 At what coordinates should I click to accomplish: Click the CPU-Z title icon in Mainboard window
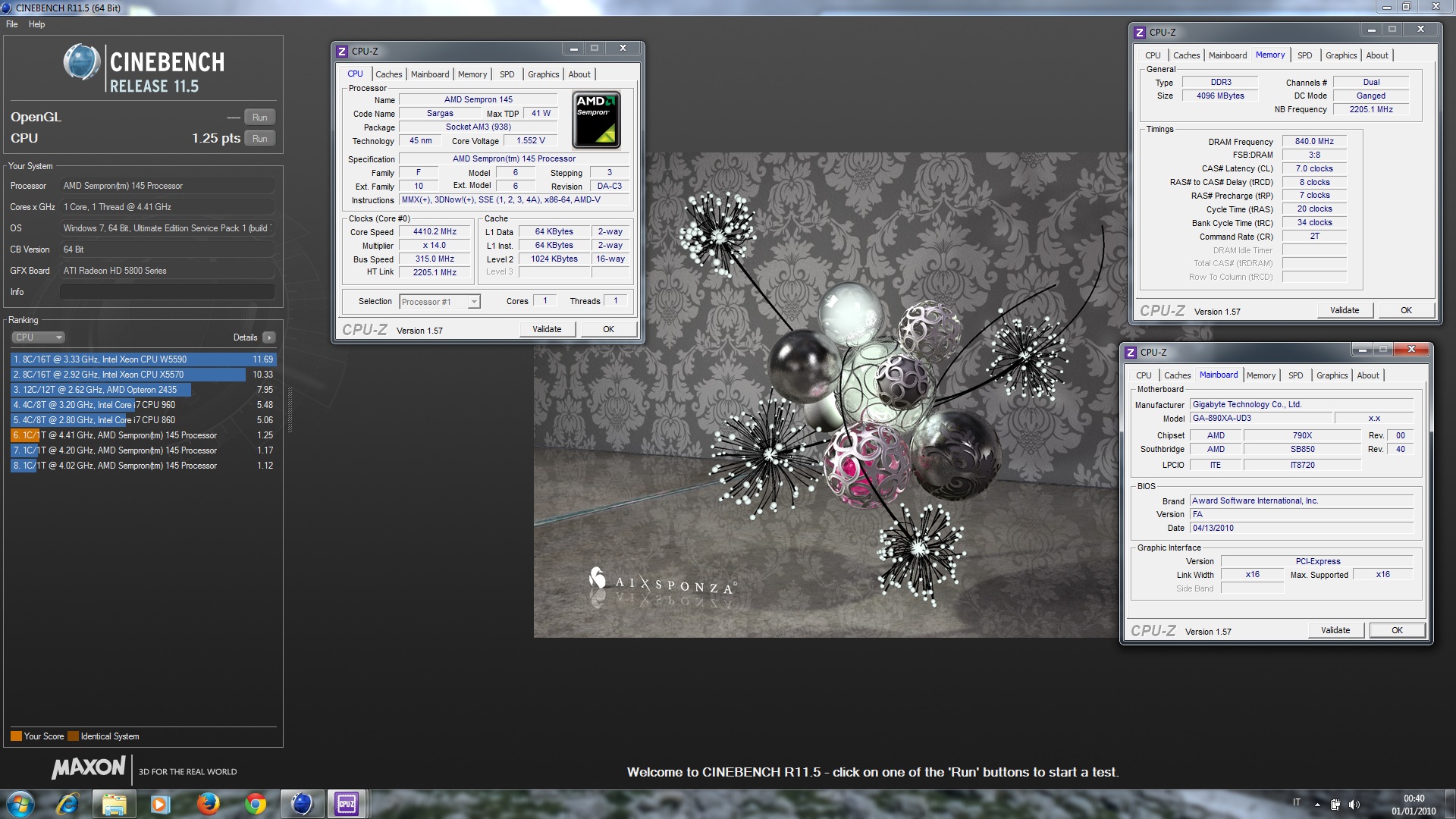point(1131,352)
